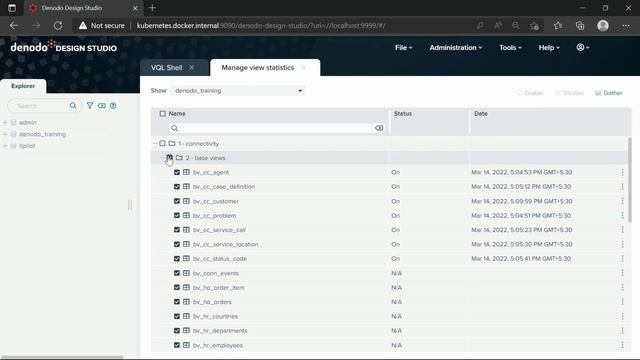This screenshot has width=640, height=360.
Task: Switch to the VQL Shell tab
Action: pyautogui.click(x=167, y=67)
